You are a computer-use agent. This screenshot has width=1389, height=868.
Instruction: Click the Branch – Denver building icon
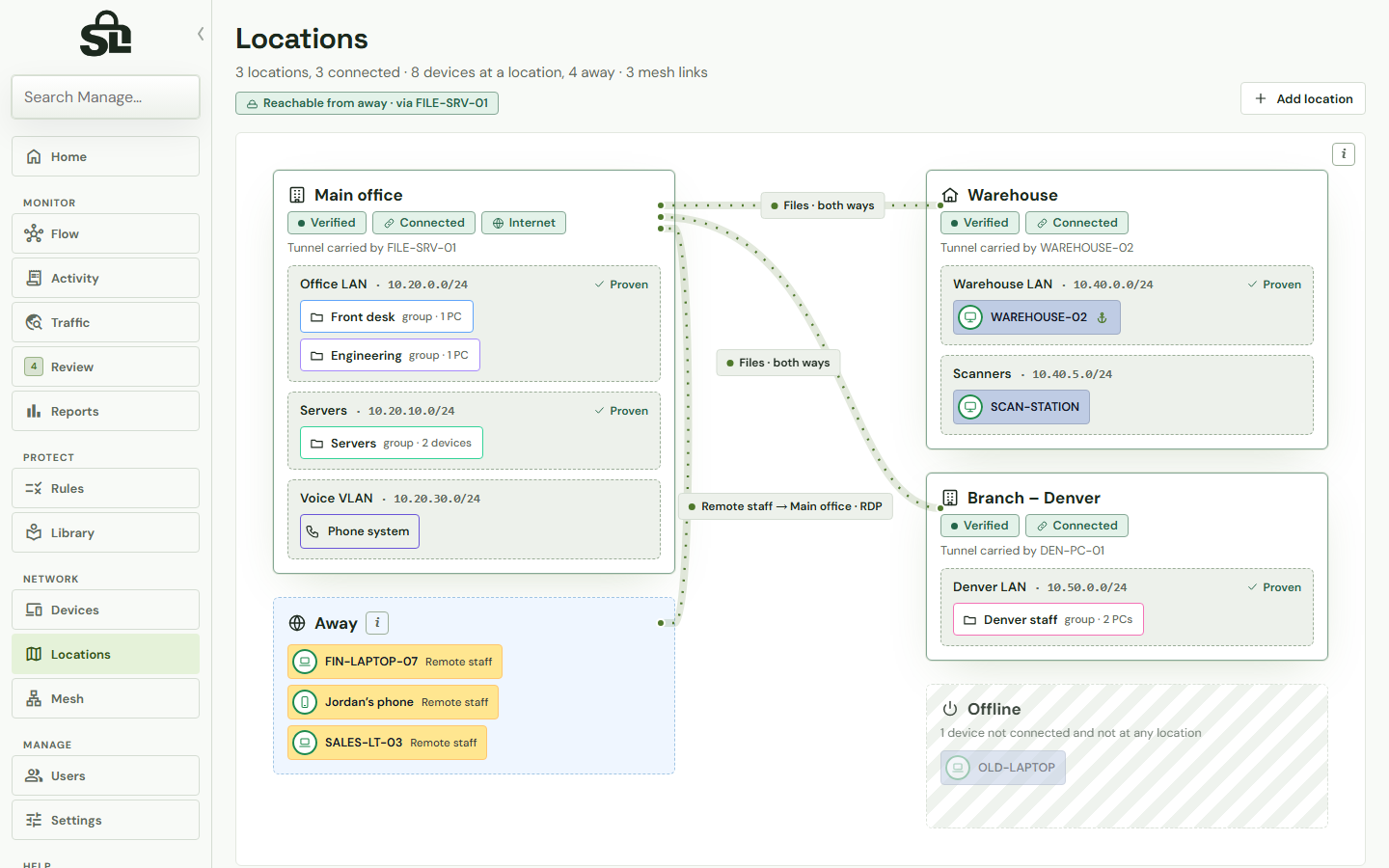click(950, 498)
